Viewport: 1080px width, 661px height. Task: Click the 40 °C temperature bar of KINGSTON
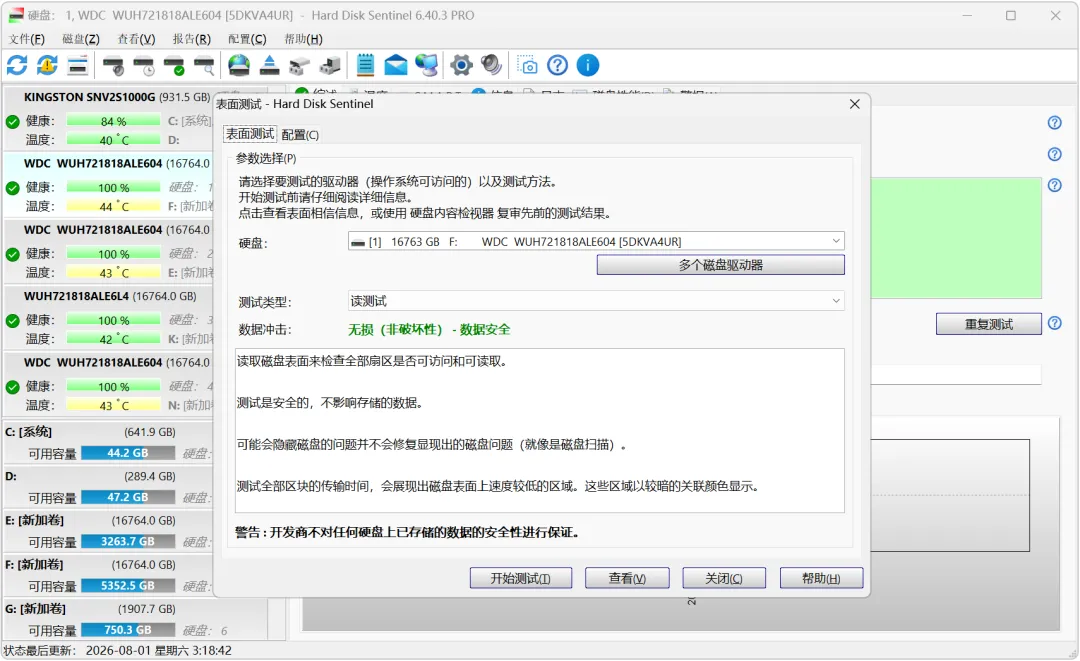[114, 140]
